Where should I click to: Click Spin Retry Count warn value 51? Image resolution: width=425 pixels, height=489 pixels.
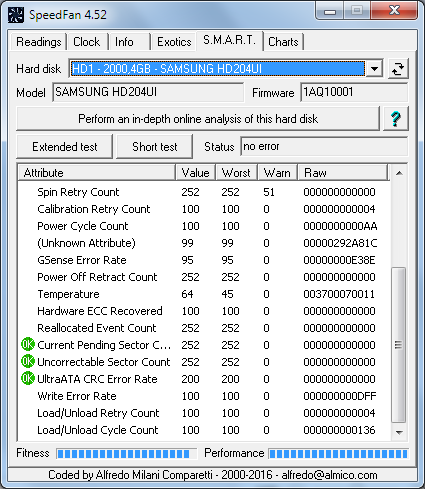click(269, 192)
